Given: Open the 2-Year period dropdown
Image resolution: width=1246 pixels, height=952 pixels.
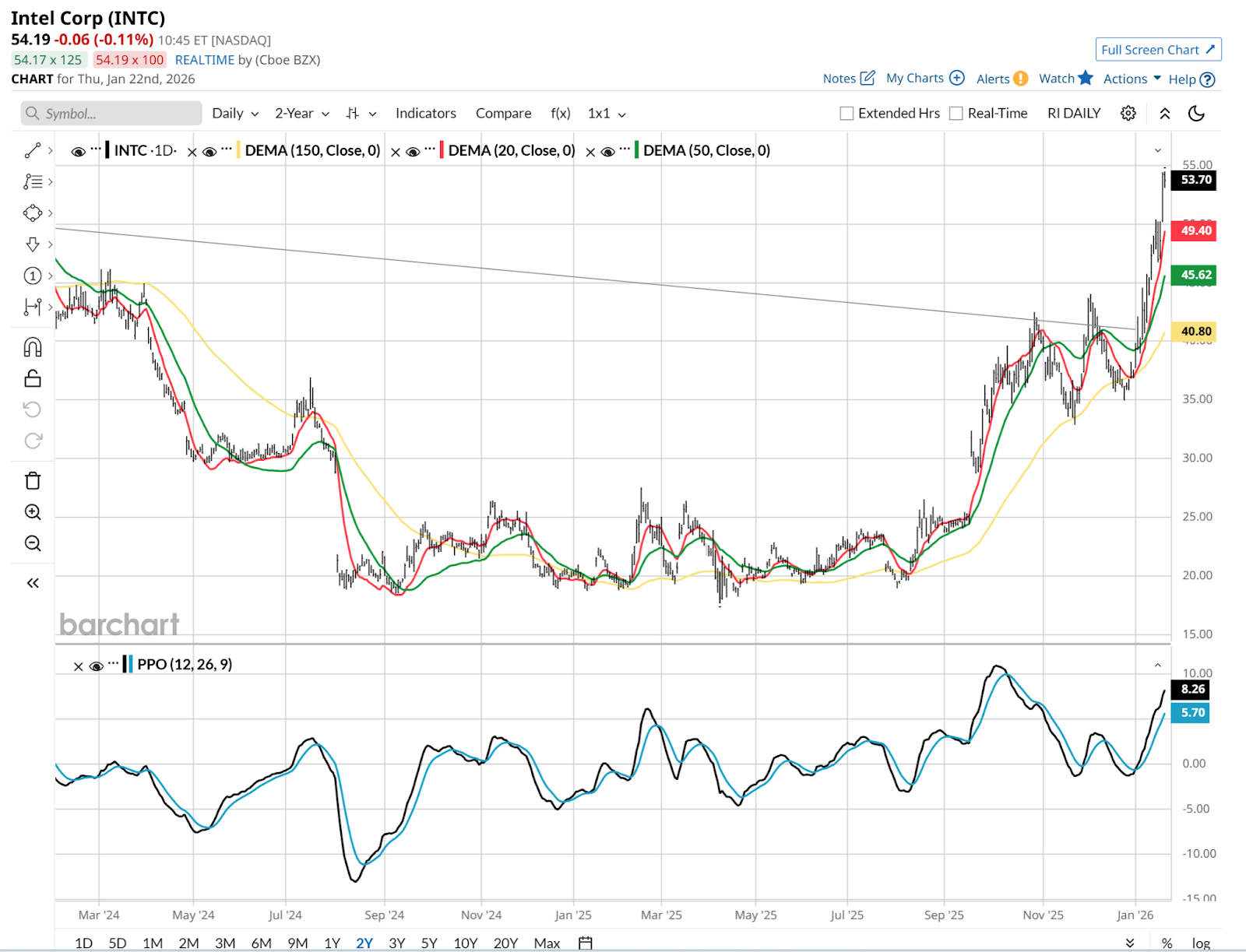Looking at the screenshot, I should [301, 114].
